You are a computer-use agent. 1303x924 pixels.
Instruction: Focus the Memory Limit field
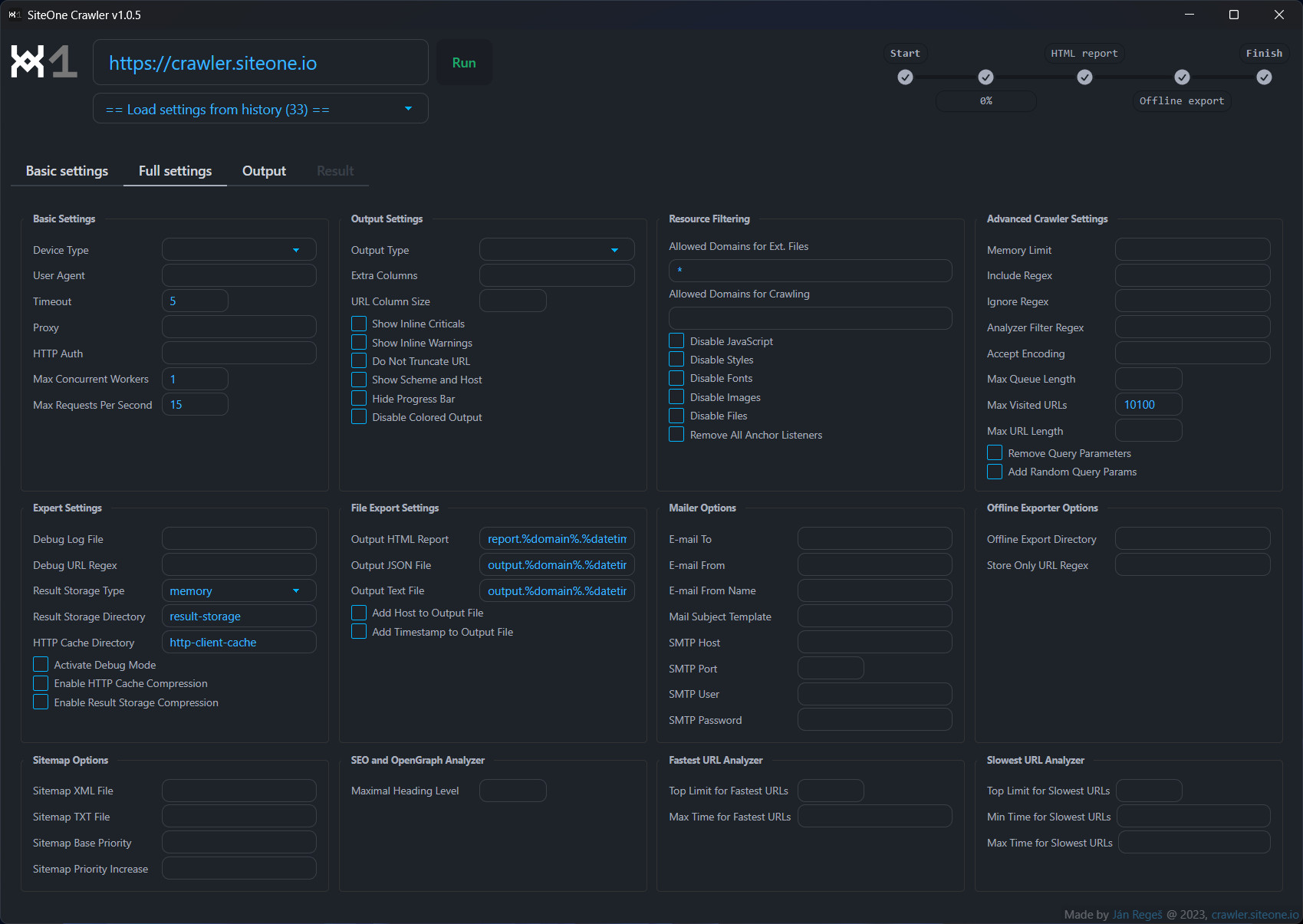click(1193, 249)
